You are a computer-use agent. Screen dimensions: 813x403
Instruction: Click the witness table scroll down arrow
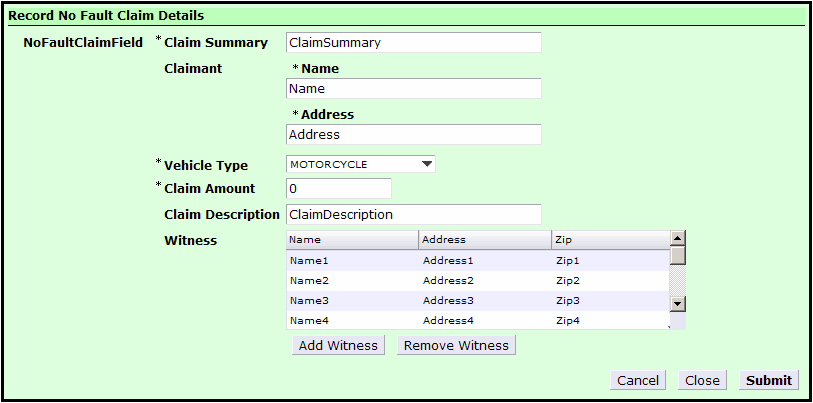678,304
